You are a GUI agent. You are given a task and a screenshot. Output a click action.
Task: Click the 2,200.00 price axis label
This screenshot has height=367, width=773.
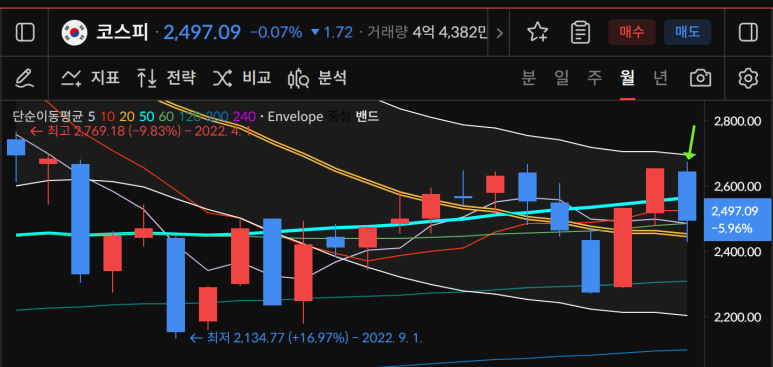pos(738,317)
